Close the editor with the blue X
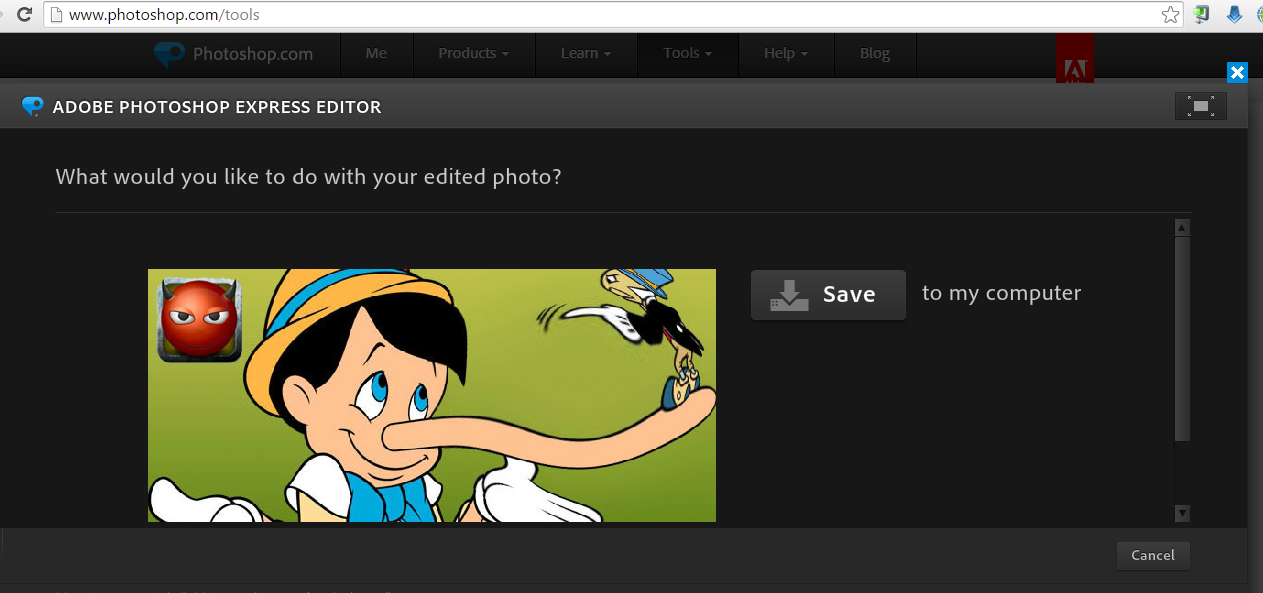 pos(1237,72)
